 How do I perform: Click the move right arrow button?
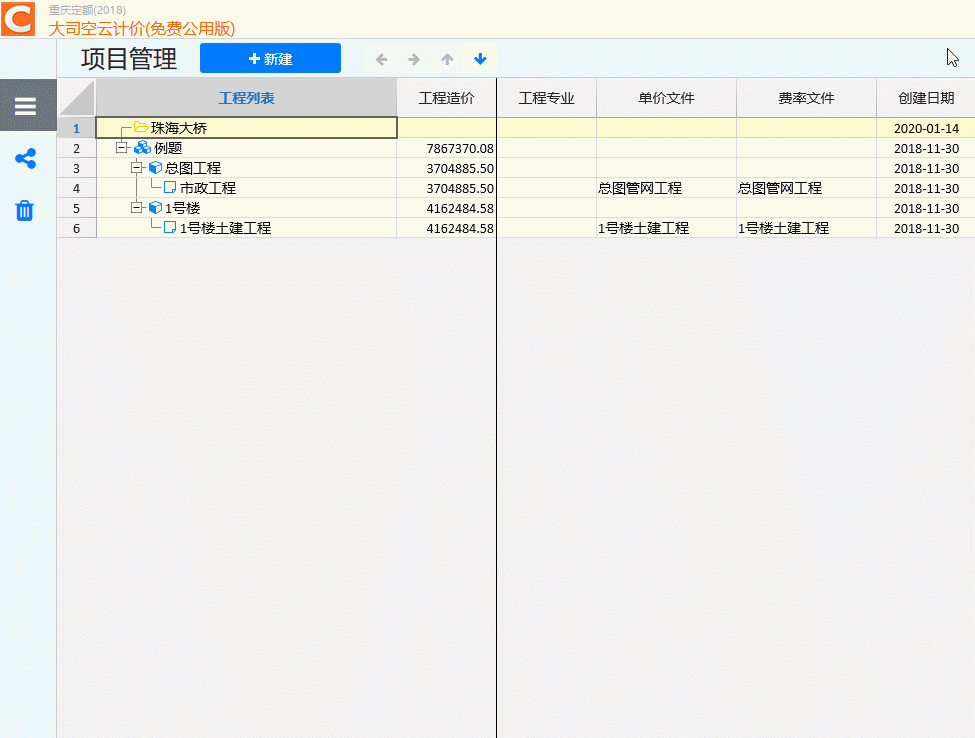coord(414,59)
